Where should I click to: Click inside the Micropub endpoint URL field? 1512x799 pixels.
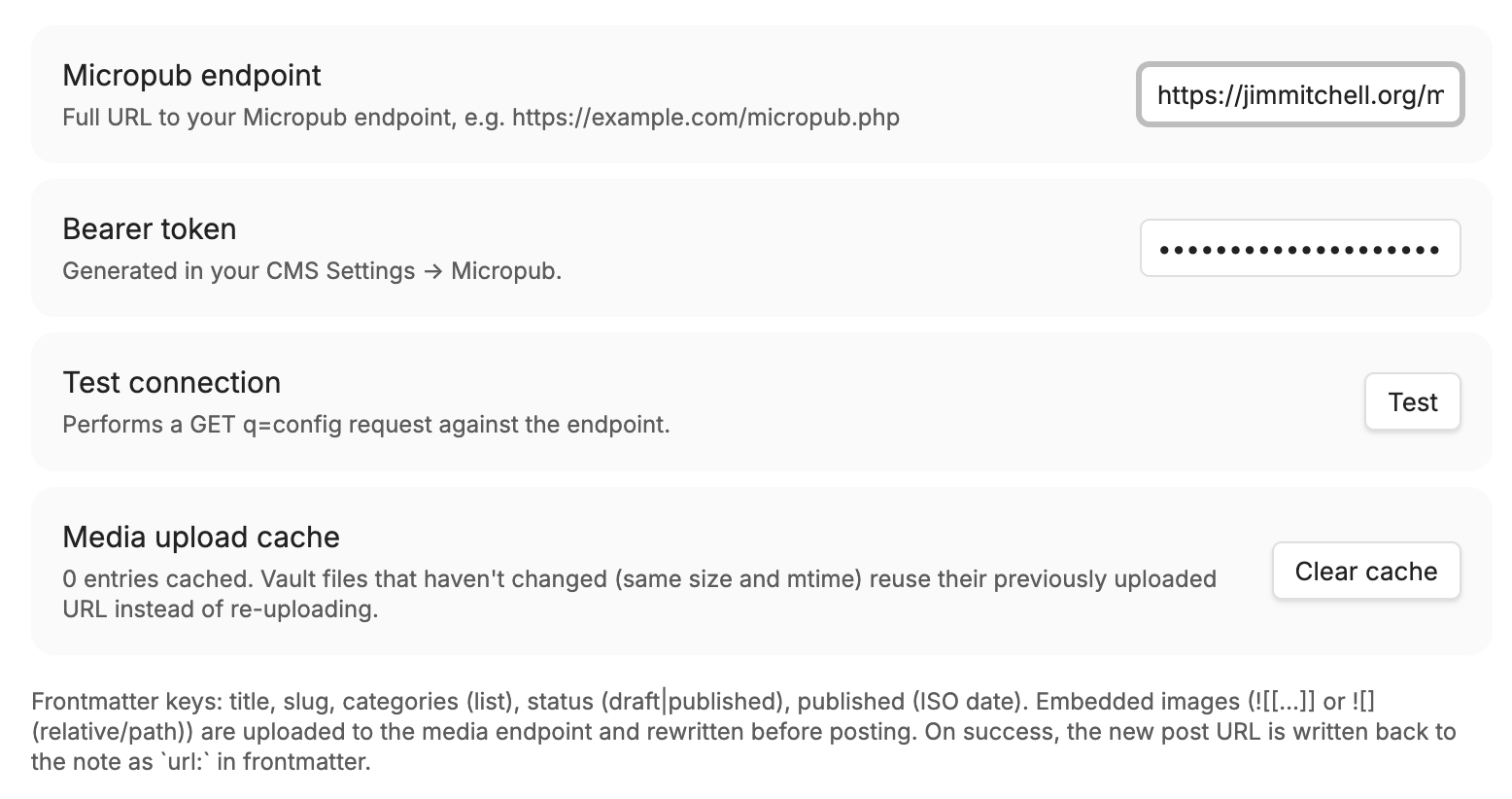[1300, 94]
